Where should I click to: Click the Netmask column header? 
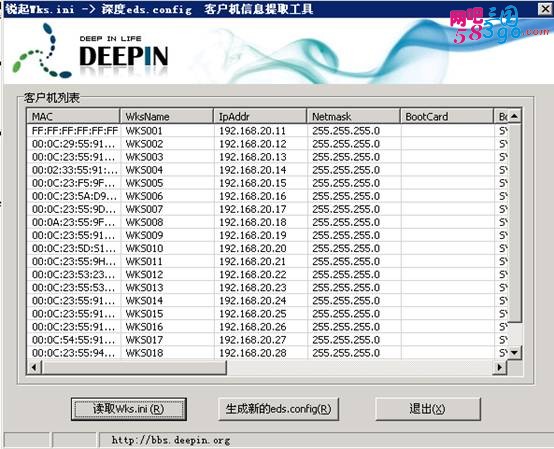click(x=353, y=117)
